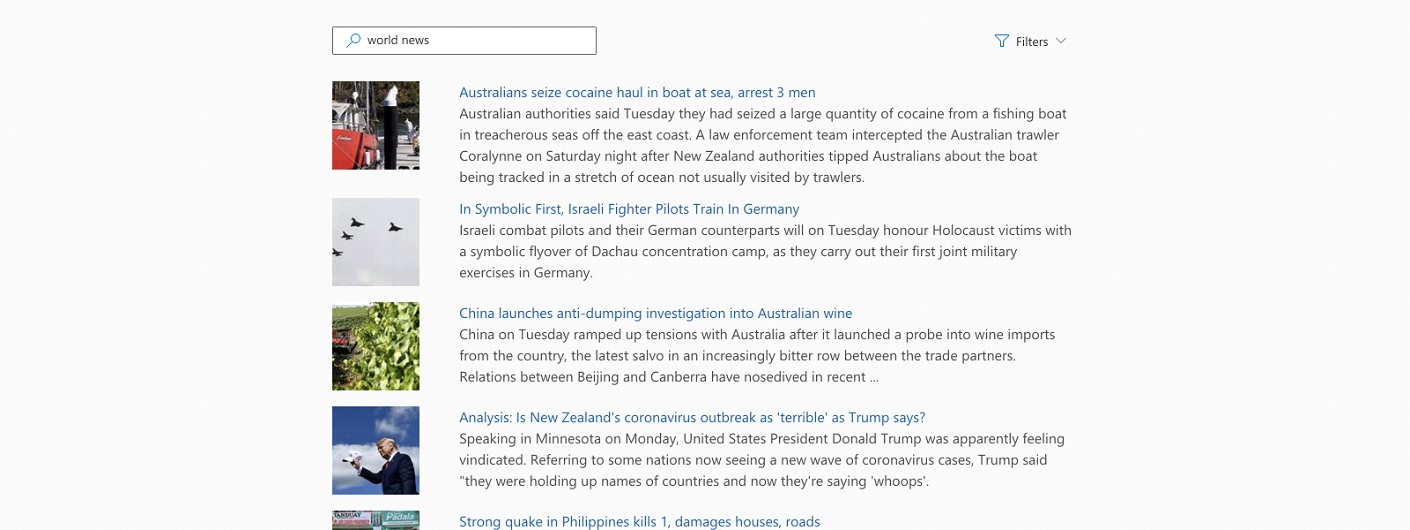Open Strong quake in Philippines article
The width and height of the screenshot is (1410, 530).
(639, 522)
